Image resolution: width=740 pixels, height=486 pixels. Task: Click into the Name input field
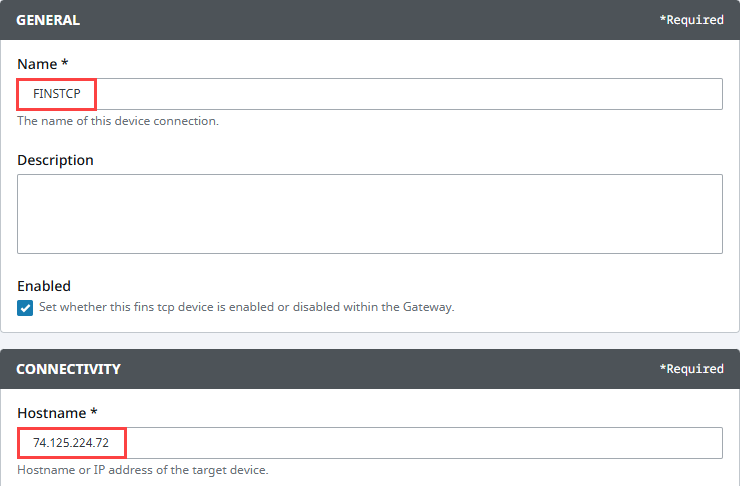point(370,94)
